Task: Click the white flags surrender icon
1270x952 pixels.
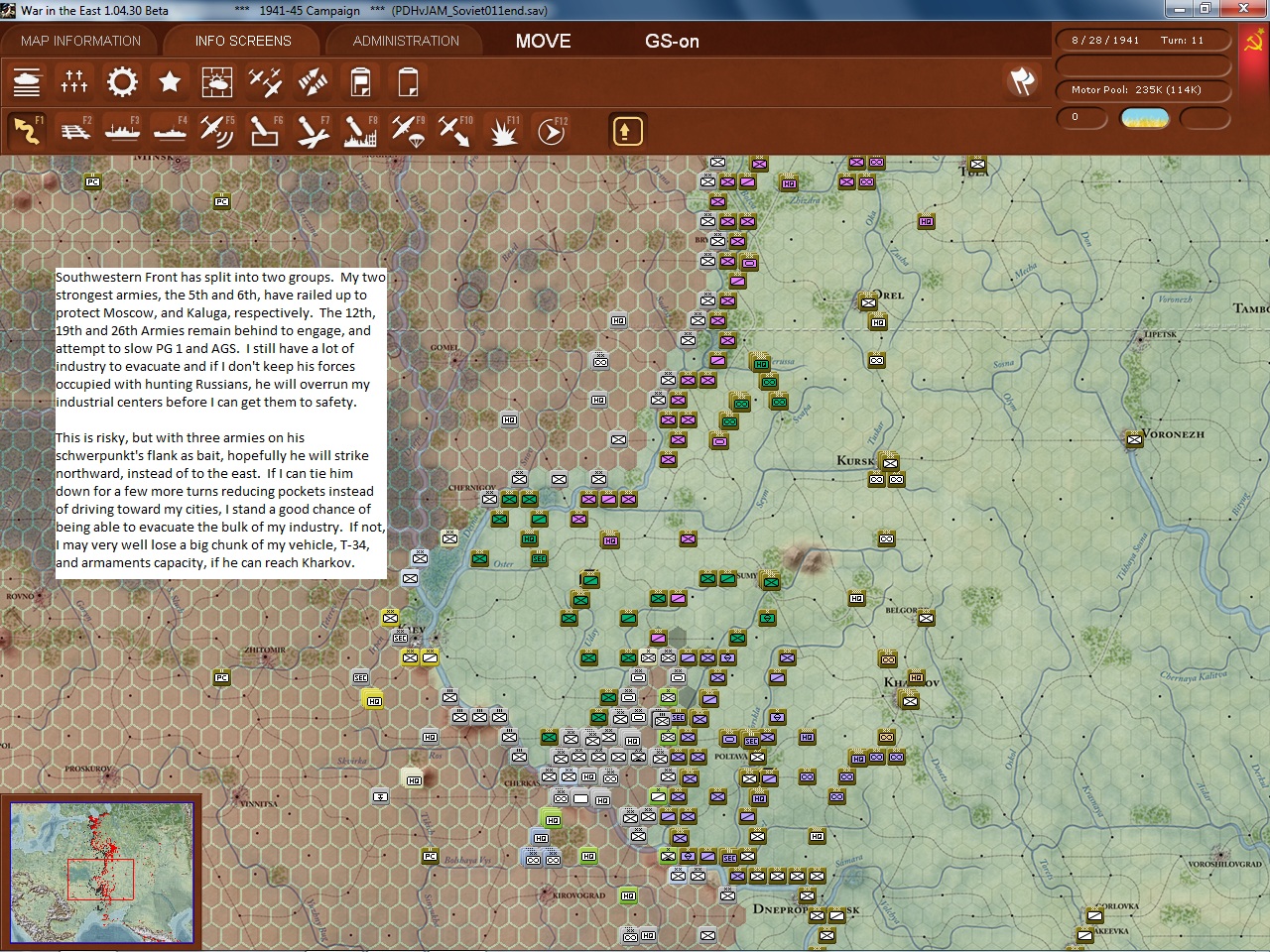Action: click(1022, 81)
